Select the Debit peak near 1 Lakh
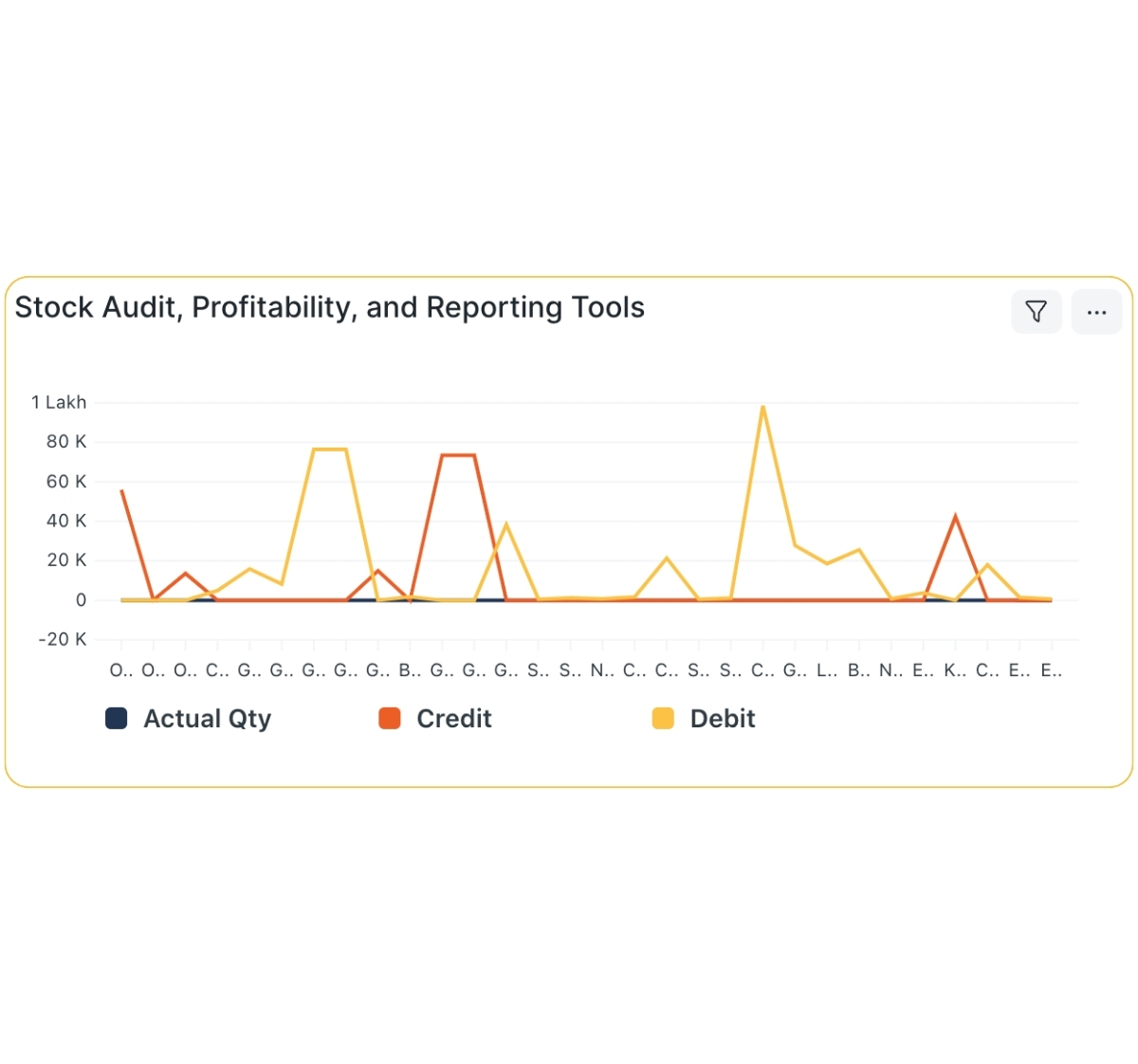This screenshot has height=1064, width=1138. point(762,408)
